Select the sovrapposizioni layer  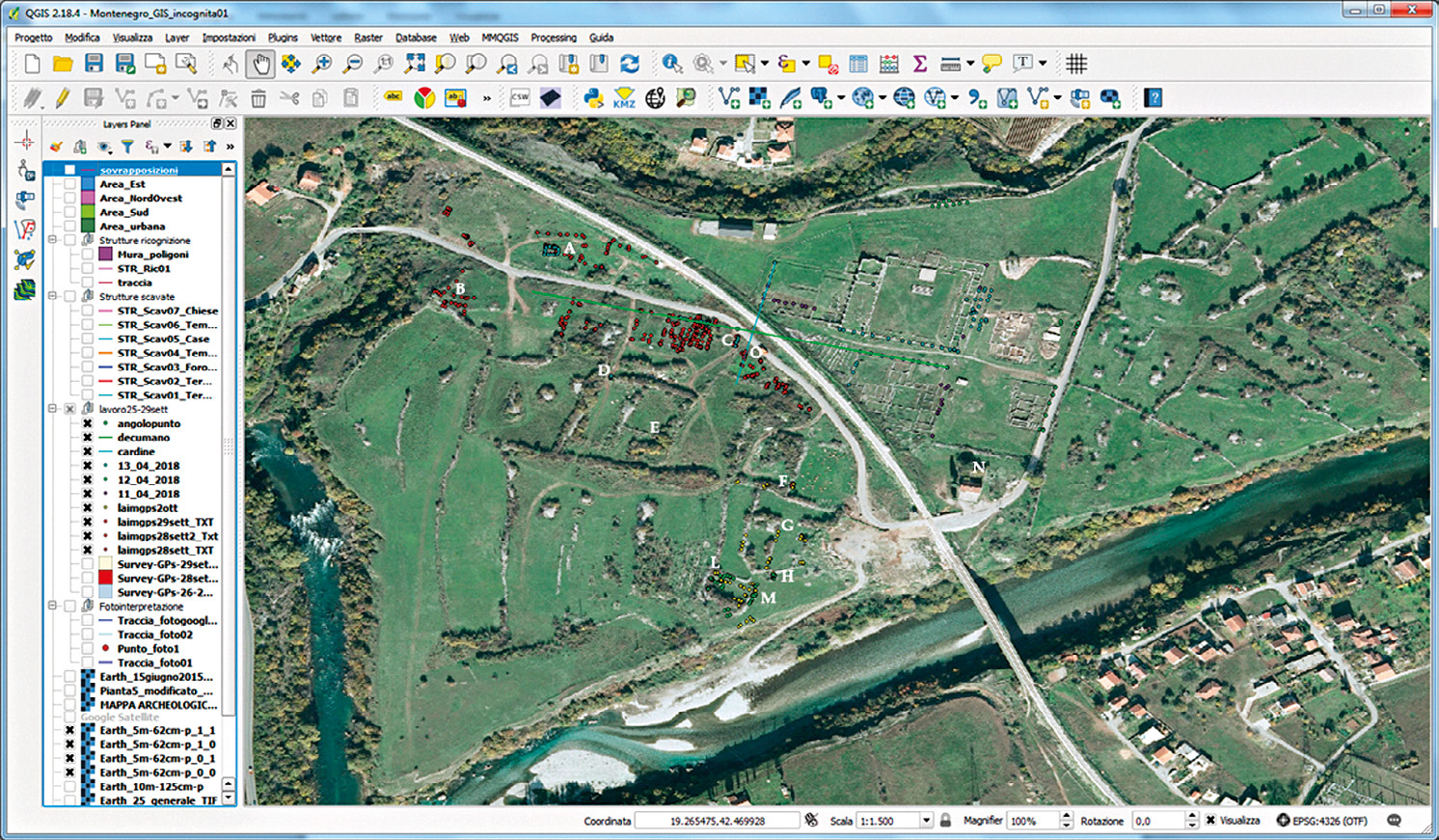point(138,170)
